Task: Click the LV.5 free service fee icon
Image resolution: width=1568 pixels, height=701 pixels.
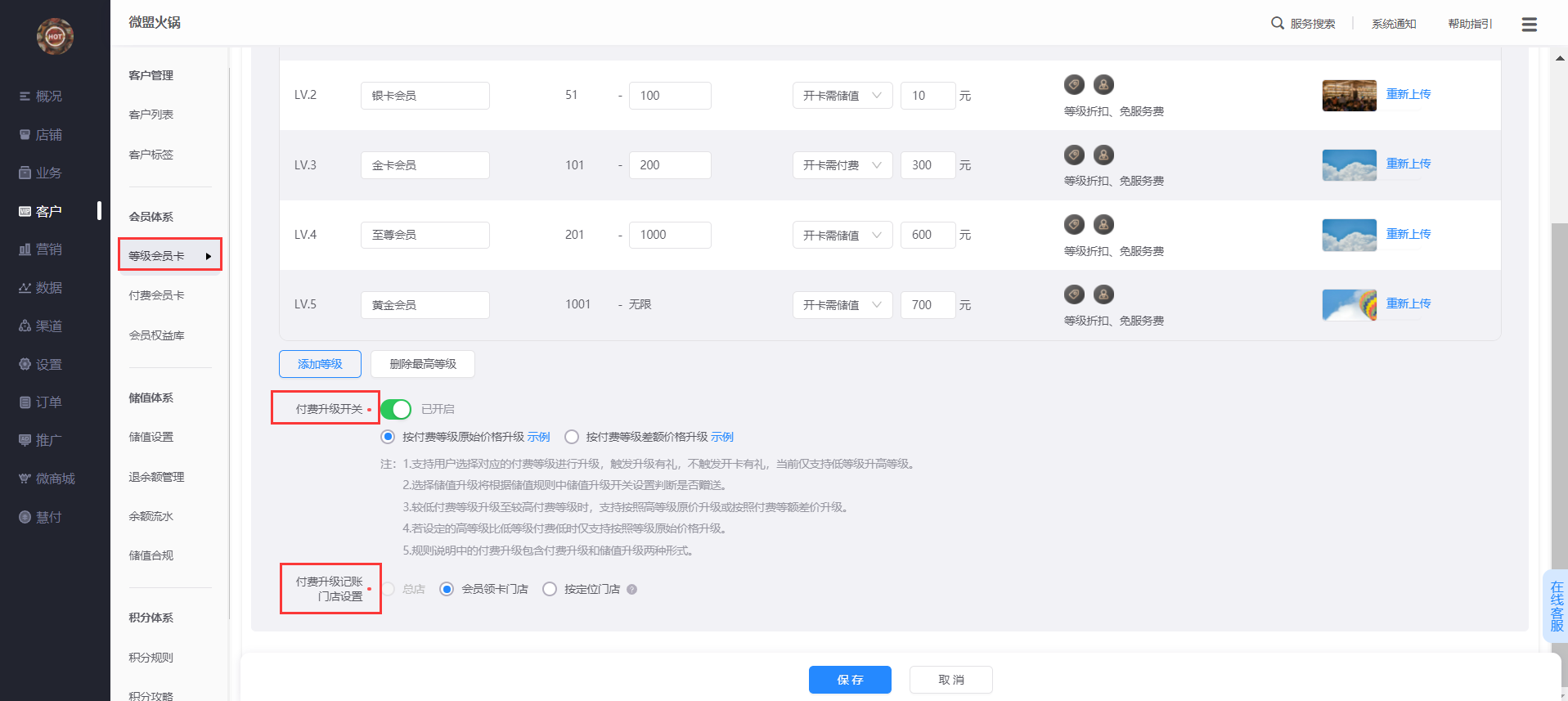Action: [1103, 294]
